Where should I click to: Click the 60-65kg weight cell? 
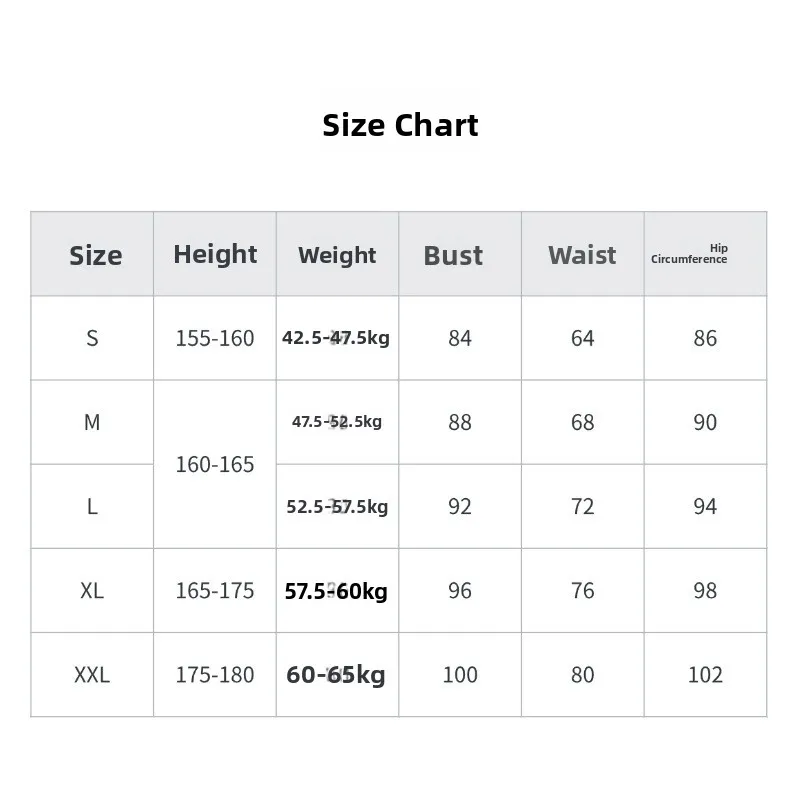[x=336, y=675]
